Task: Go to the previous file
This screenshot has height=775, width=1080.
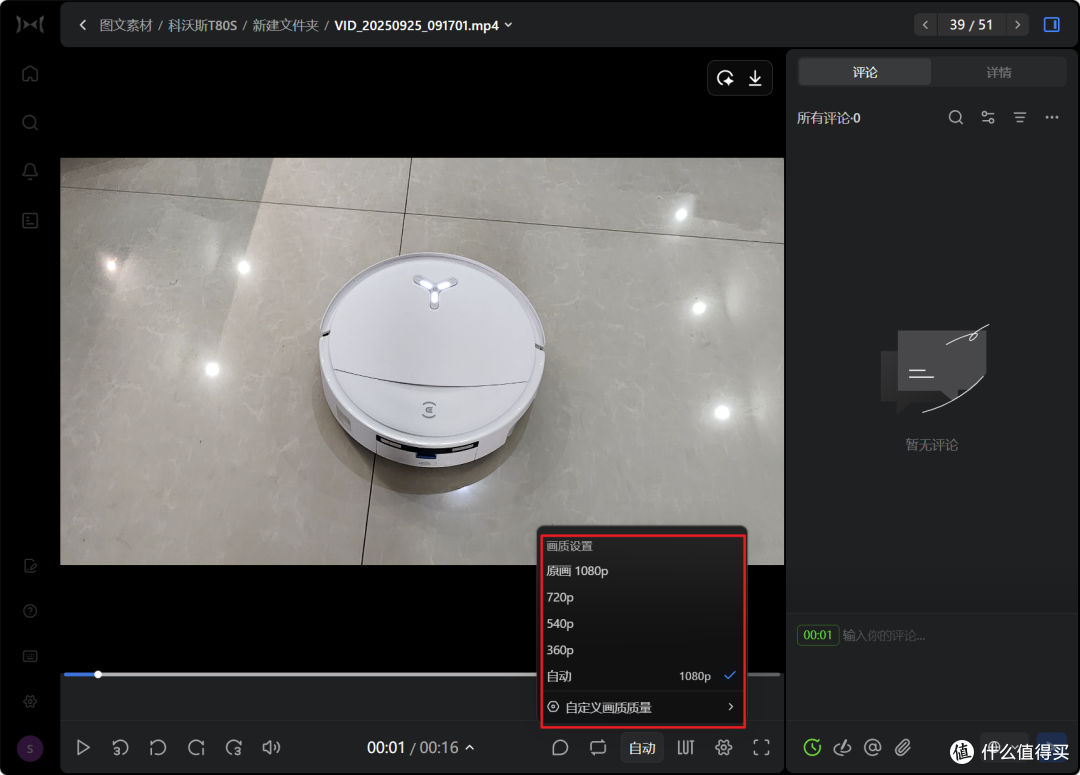Action: tap(925, 25)
